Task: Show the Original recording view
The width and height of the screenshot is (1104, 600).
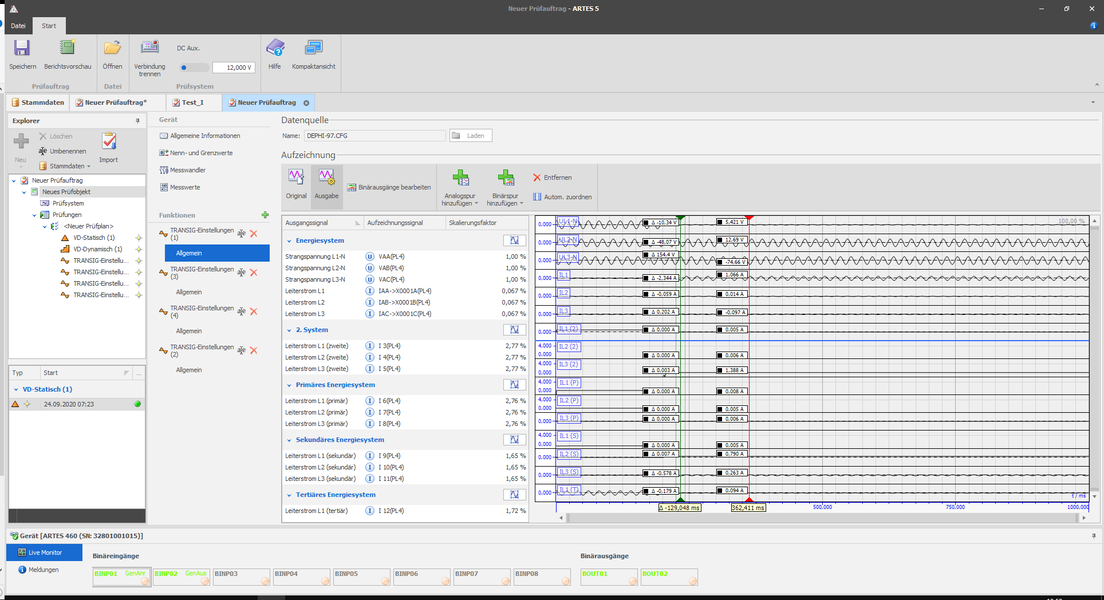Action: [296, 186]
